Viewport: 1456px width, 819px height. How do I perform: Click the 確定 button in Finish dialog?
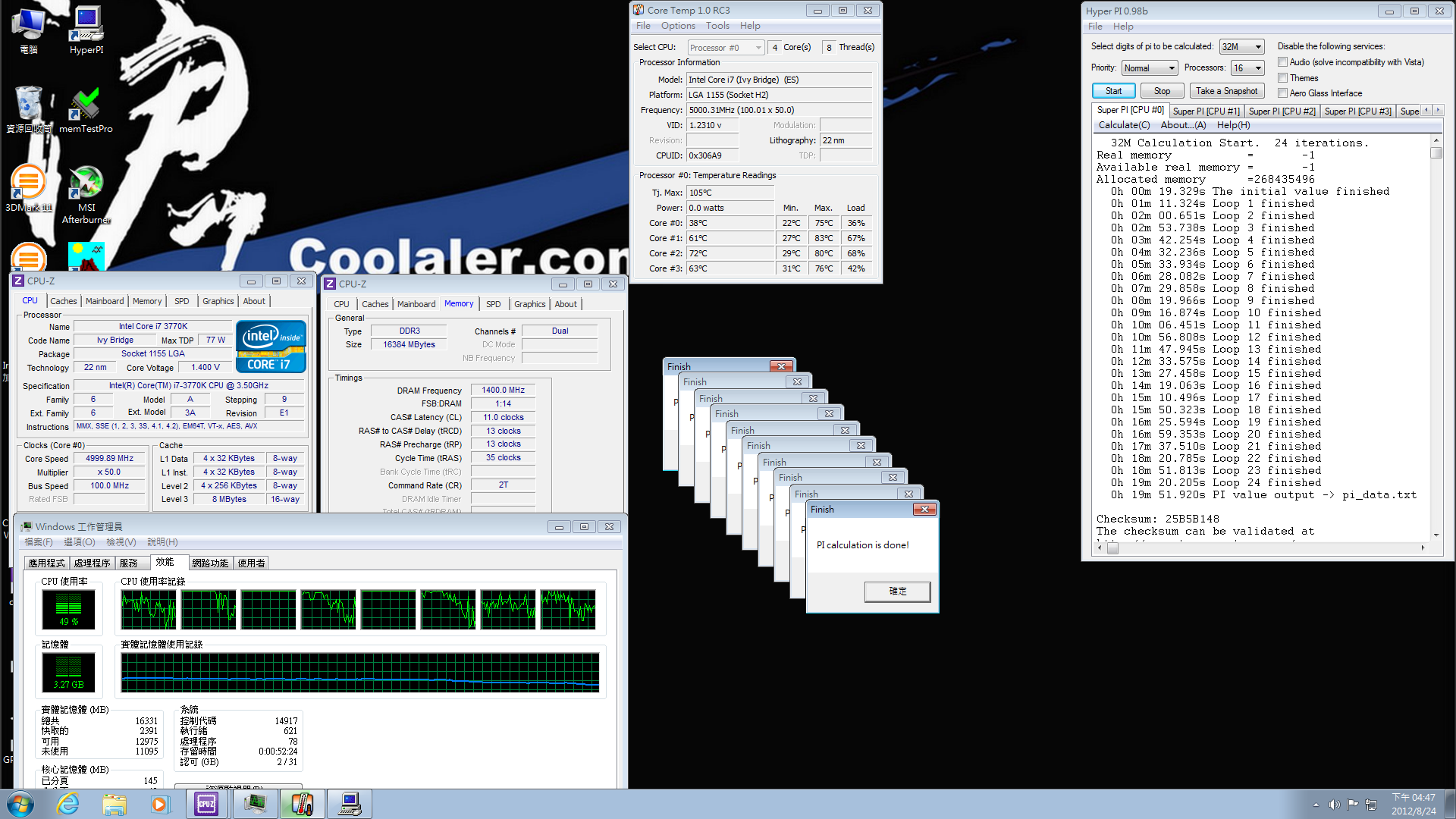click(897, 591)
